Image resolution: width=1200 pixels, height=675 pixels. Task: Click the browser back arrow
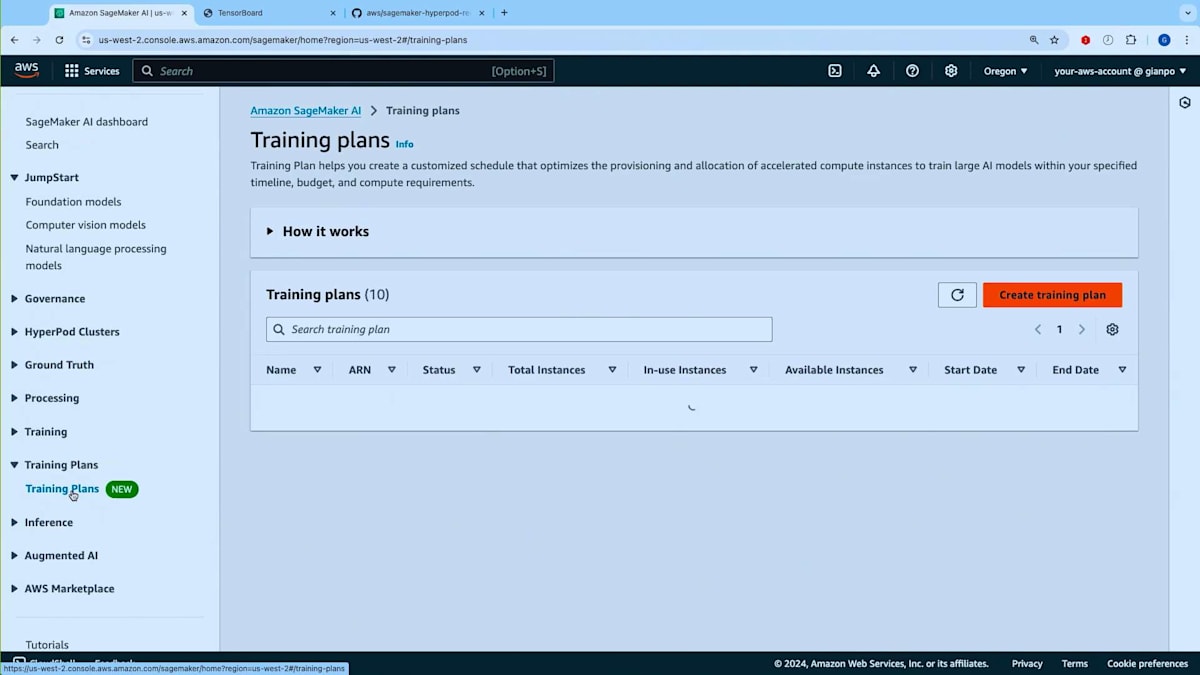tap(14, 40)
